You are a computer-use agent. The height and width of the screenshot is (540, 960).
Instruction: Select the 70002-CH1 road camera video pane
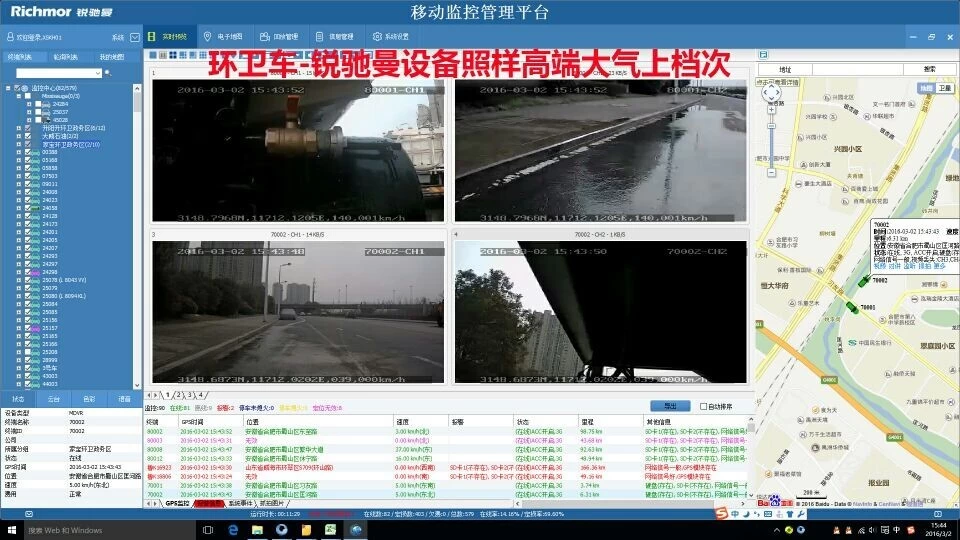[x=298, y=312]
